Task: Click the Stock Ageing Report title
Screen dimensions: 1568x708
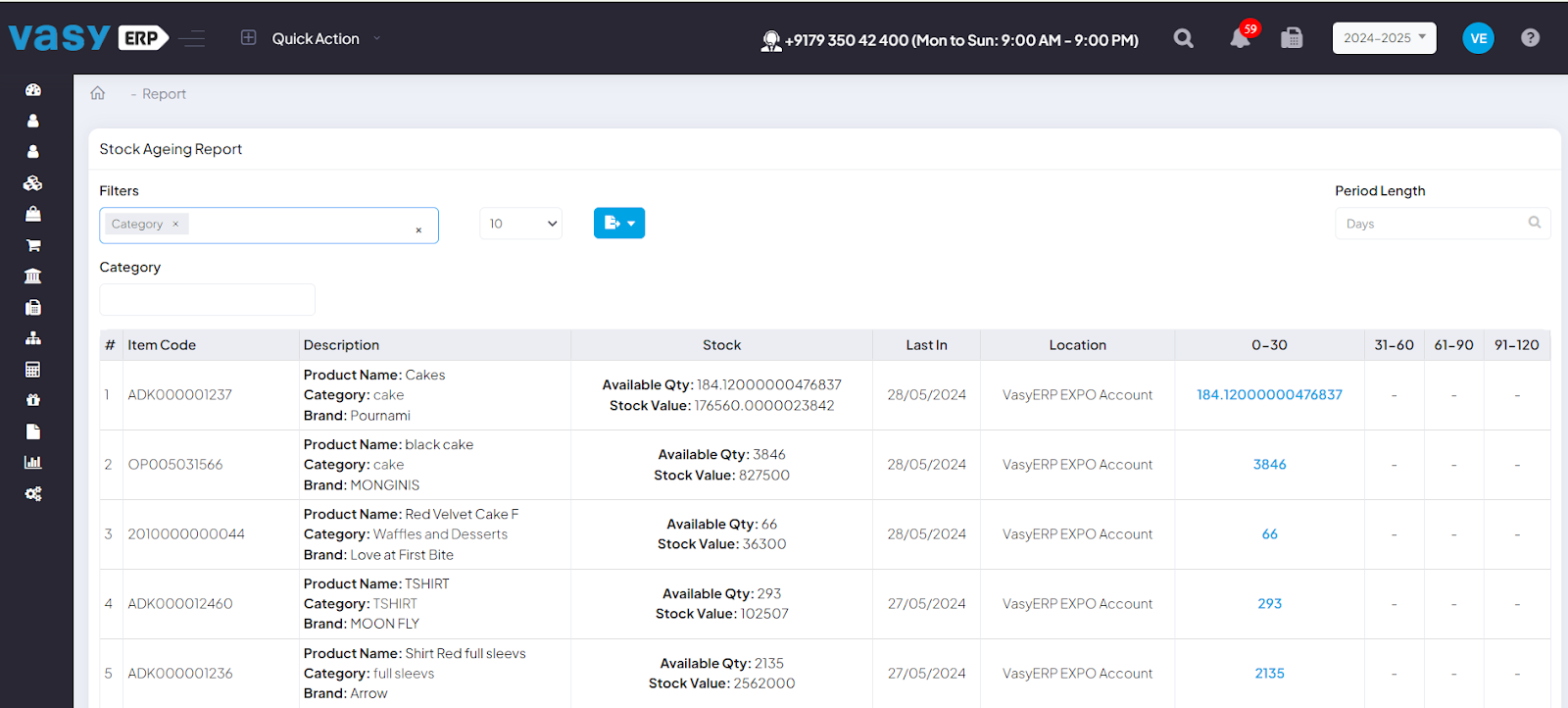Action: [x=171, y=149]
